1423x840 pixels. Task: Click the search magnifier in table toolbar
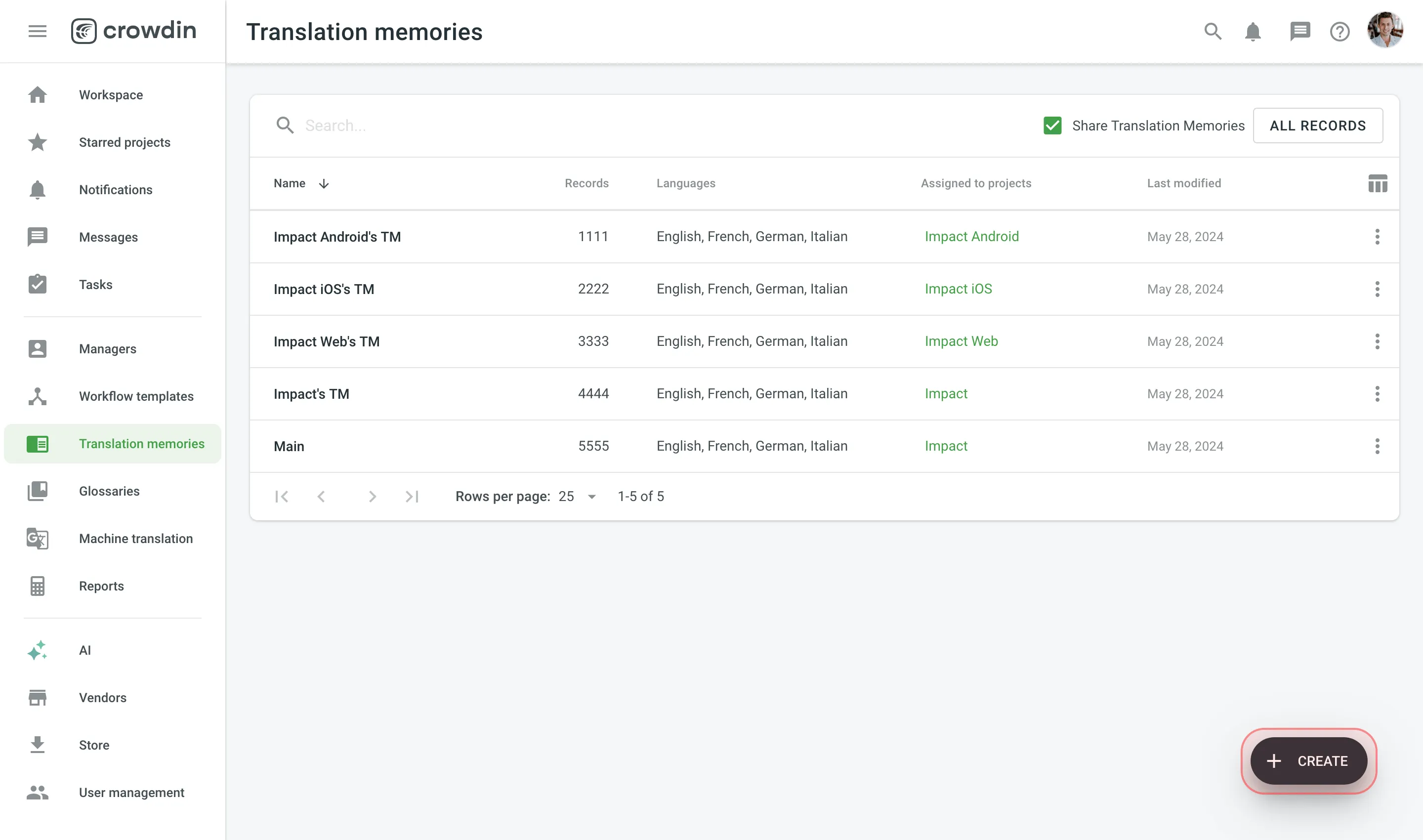(285, 125)
